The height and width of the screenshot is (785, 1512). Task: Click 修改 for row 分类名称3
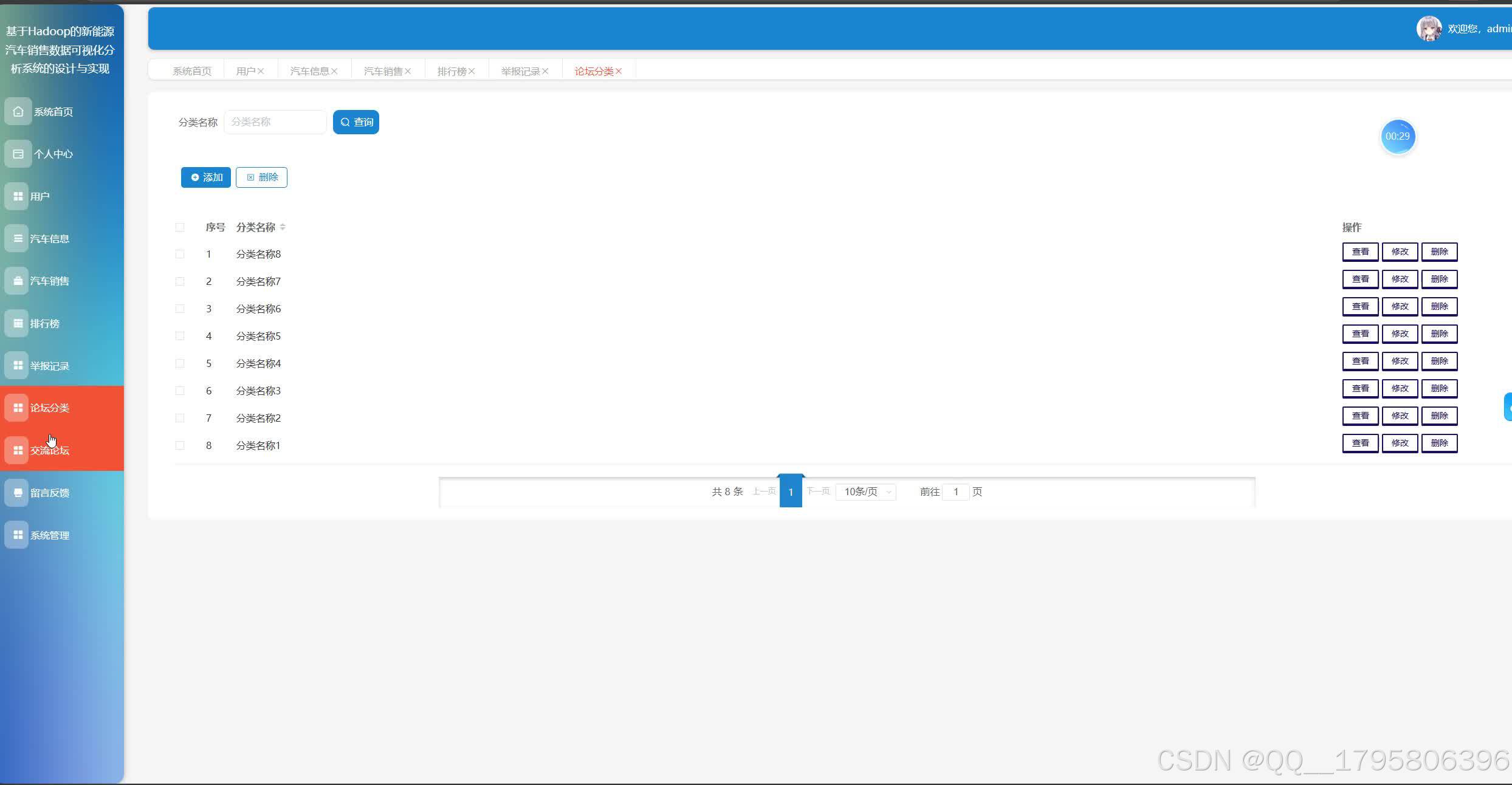coord(1400,388)
